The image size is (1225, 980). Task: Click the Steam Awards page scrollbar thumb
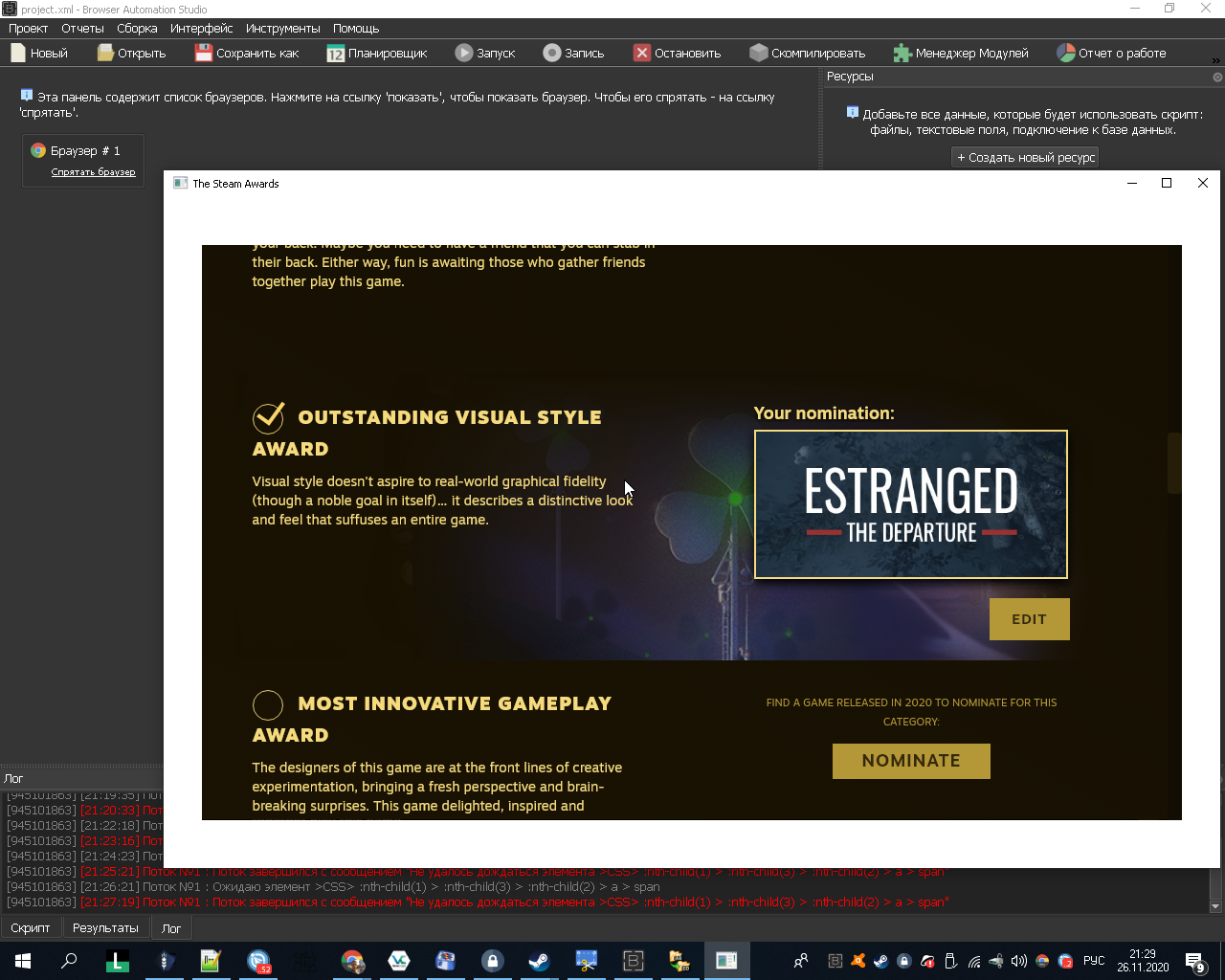pos(1174,463)
